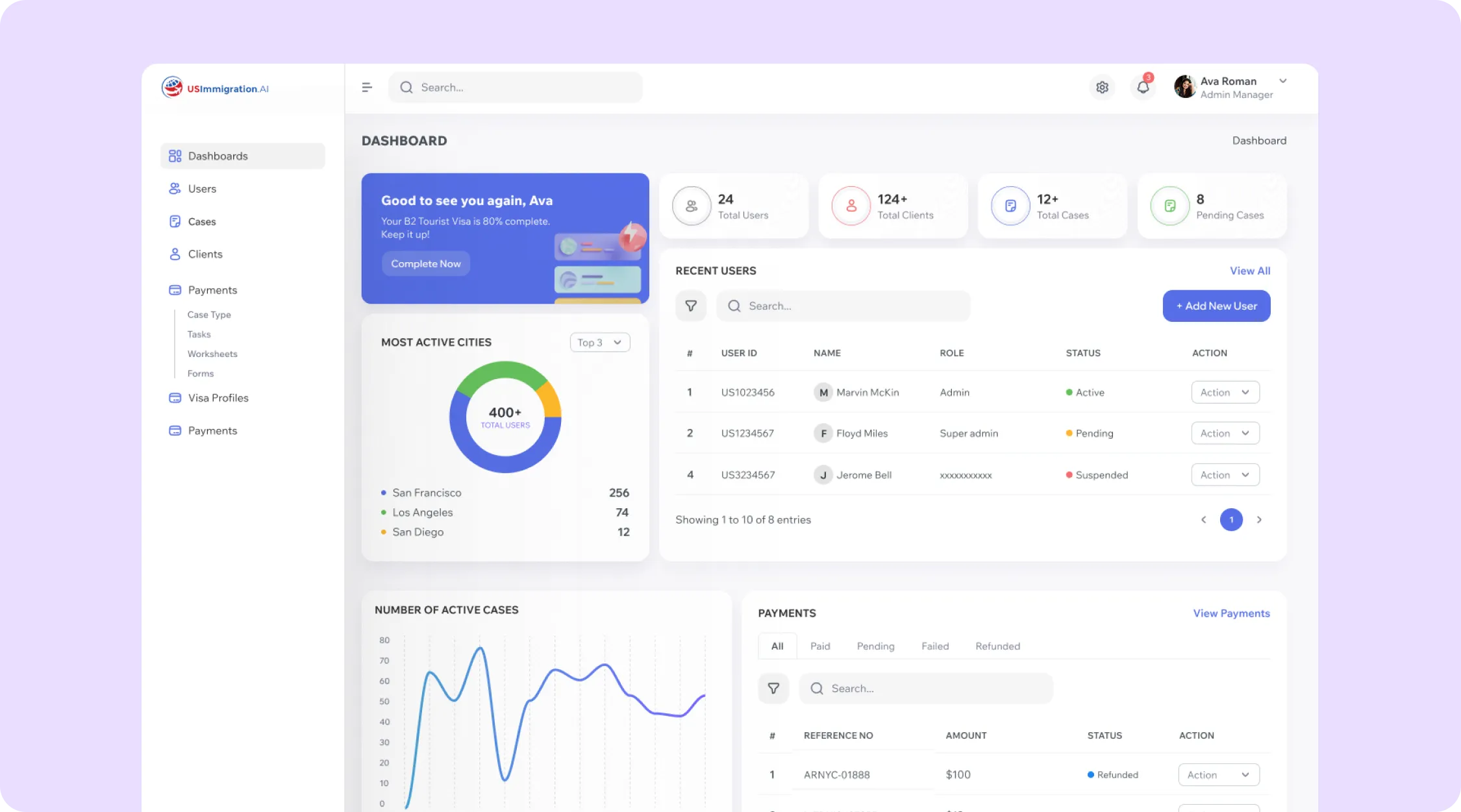Click the Total Users card icon
Viewport: 1461px width, 812px height.
[692, 206]
